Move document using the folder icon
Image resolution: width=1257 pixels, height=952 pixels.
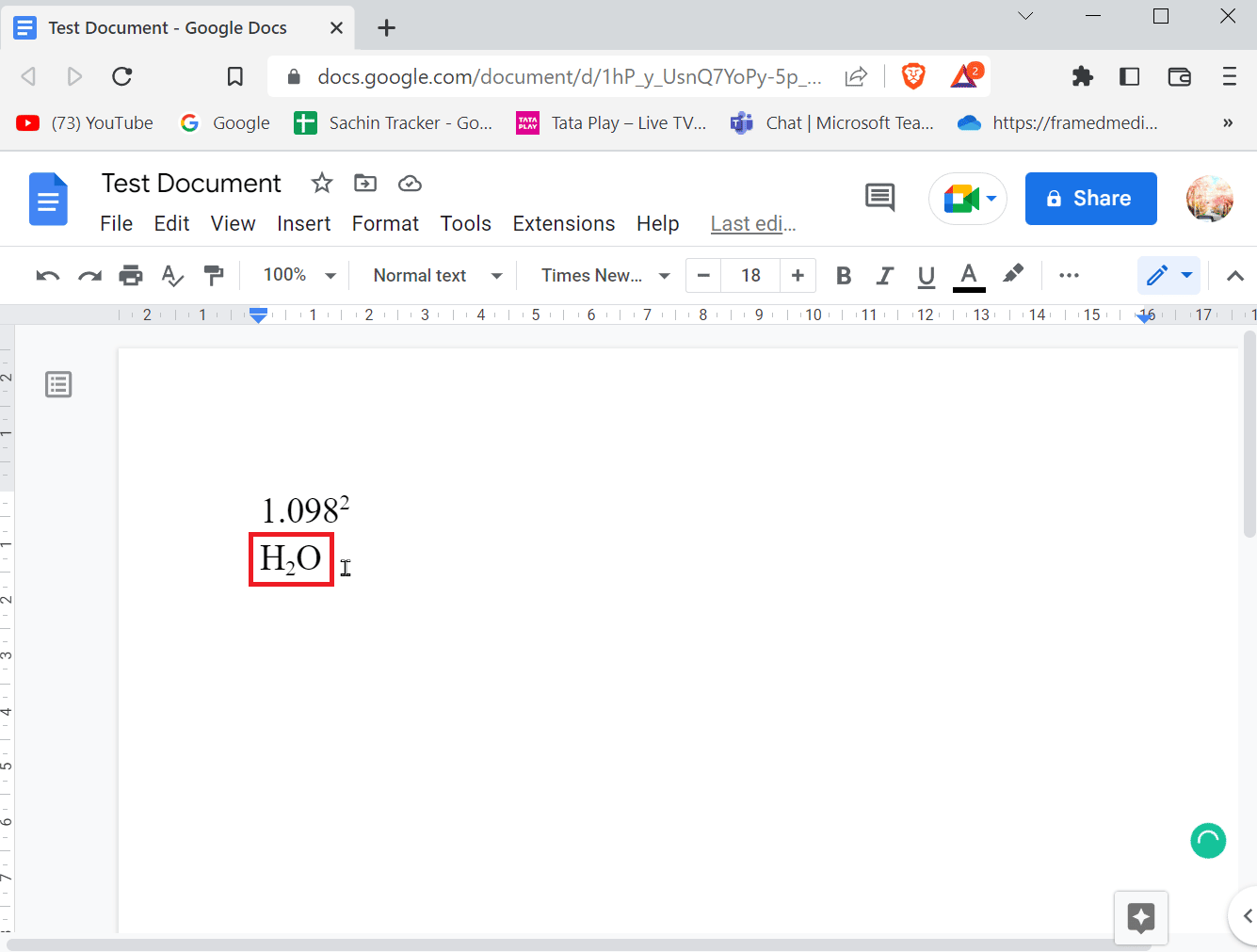click(365, 183)
